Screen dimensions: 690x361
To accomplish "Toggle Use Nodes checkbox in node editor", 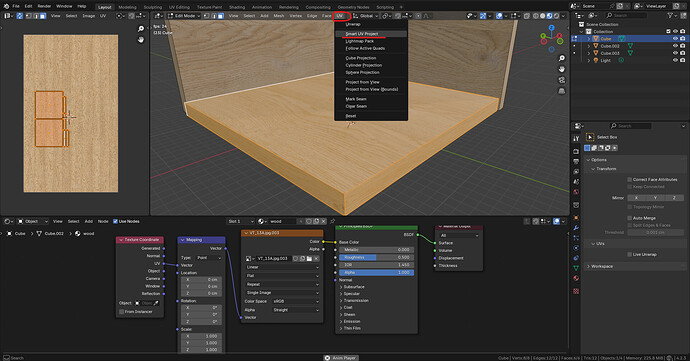I will 115,221.
